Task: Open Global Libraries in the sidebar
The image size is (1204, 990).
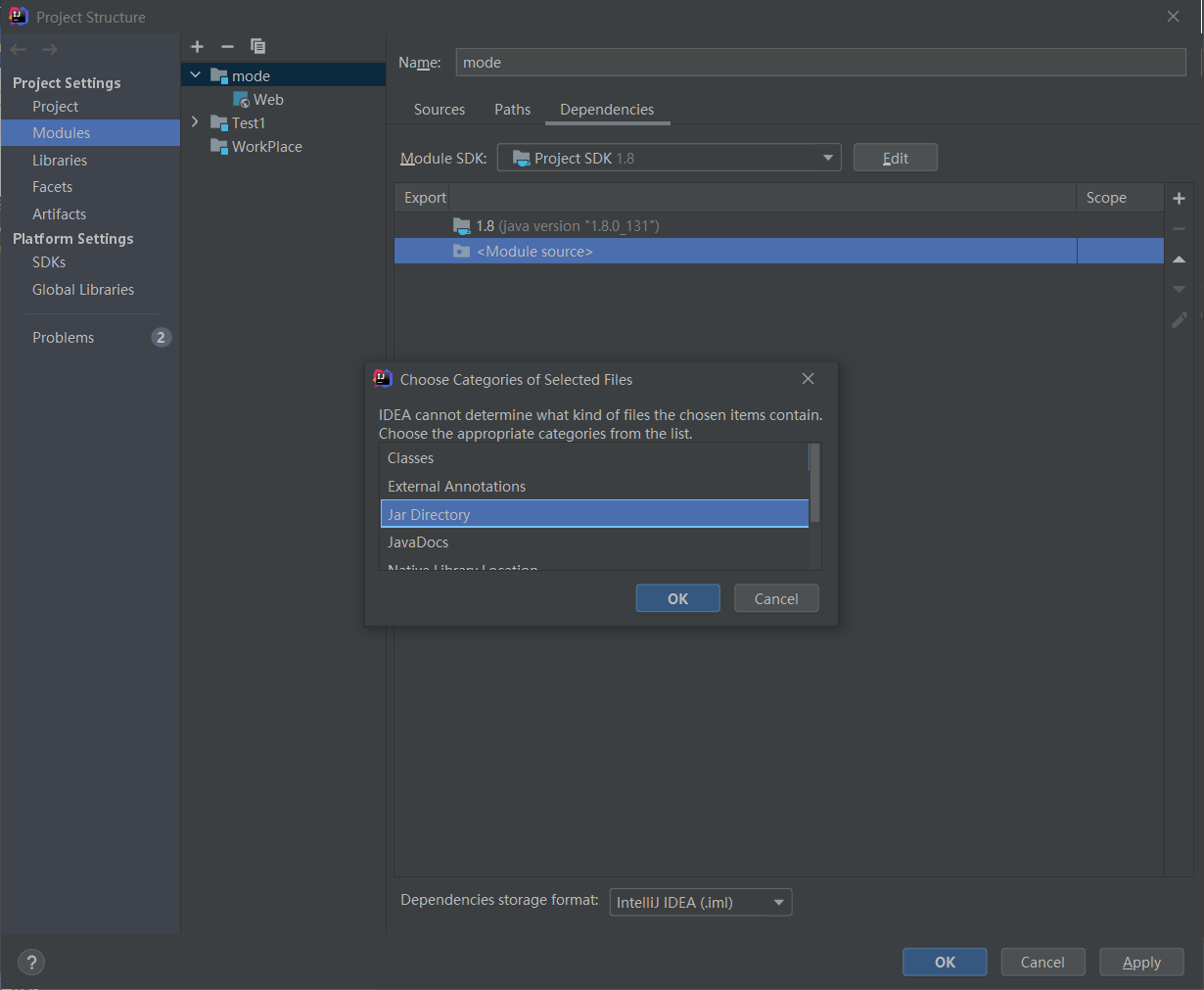Action: (83, 290)
